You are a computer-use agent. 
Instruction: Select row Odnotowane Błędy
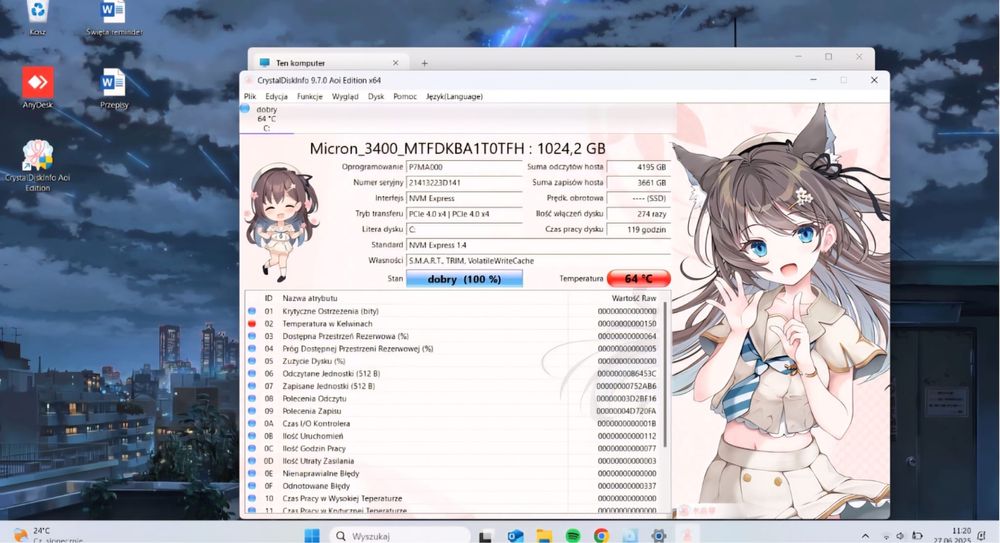coord(453,486)
